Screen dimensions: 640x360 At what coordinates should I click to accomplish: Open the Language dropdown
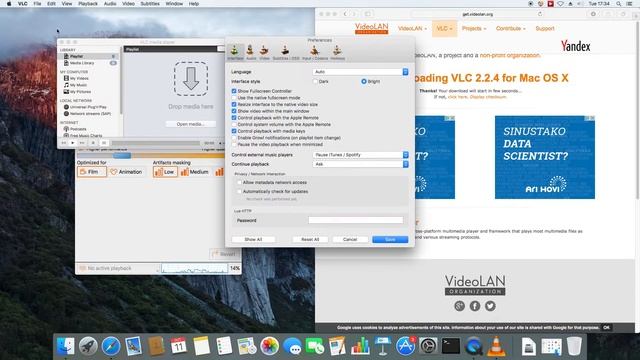[360, 72]
